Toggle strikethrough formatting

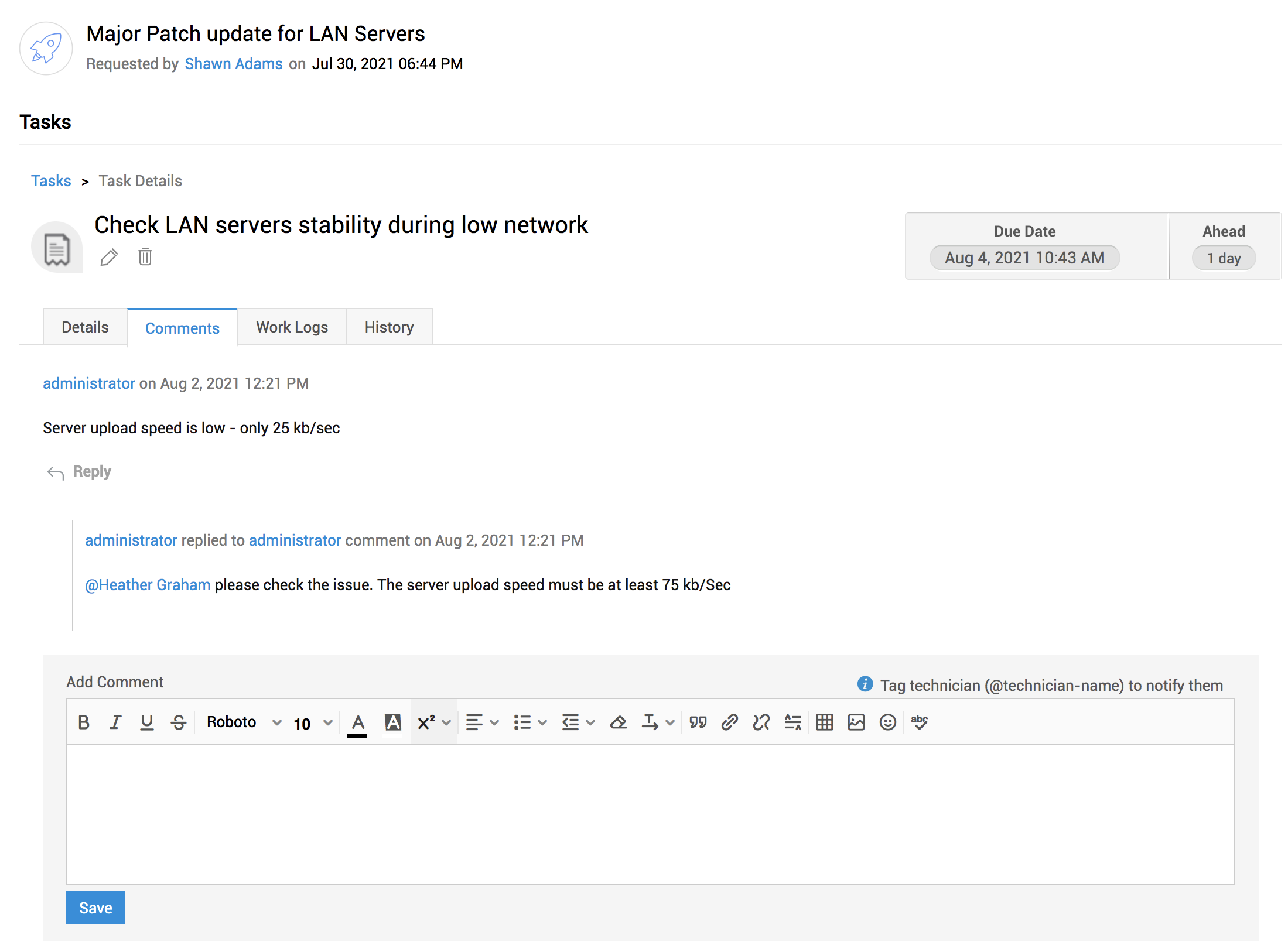coord(179,722)
